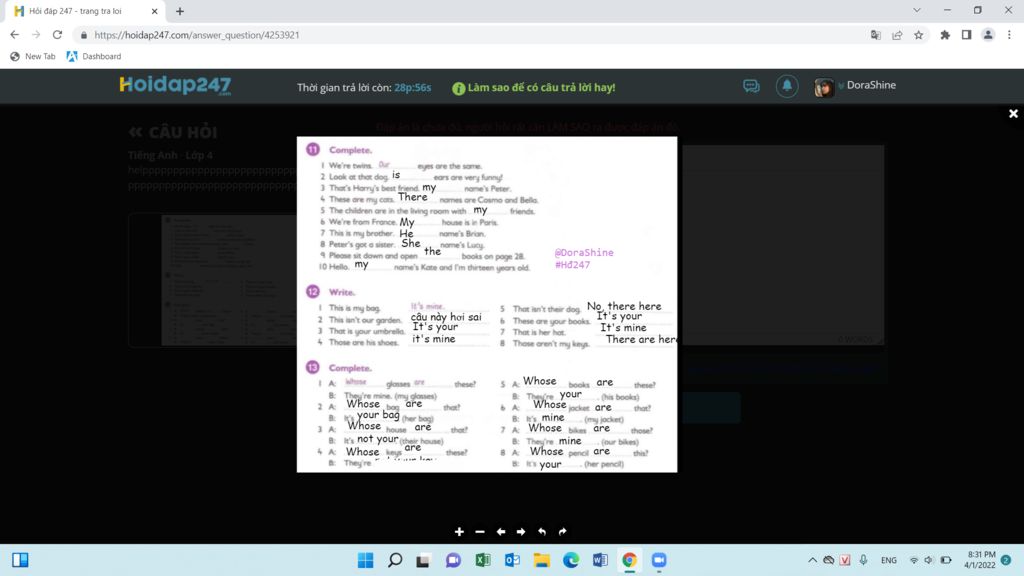Viewport: 1024px width, 576px height.
Task: Go back in browser
Action: click(x=14, y=35)
